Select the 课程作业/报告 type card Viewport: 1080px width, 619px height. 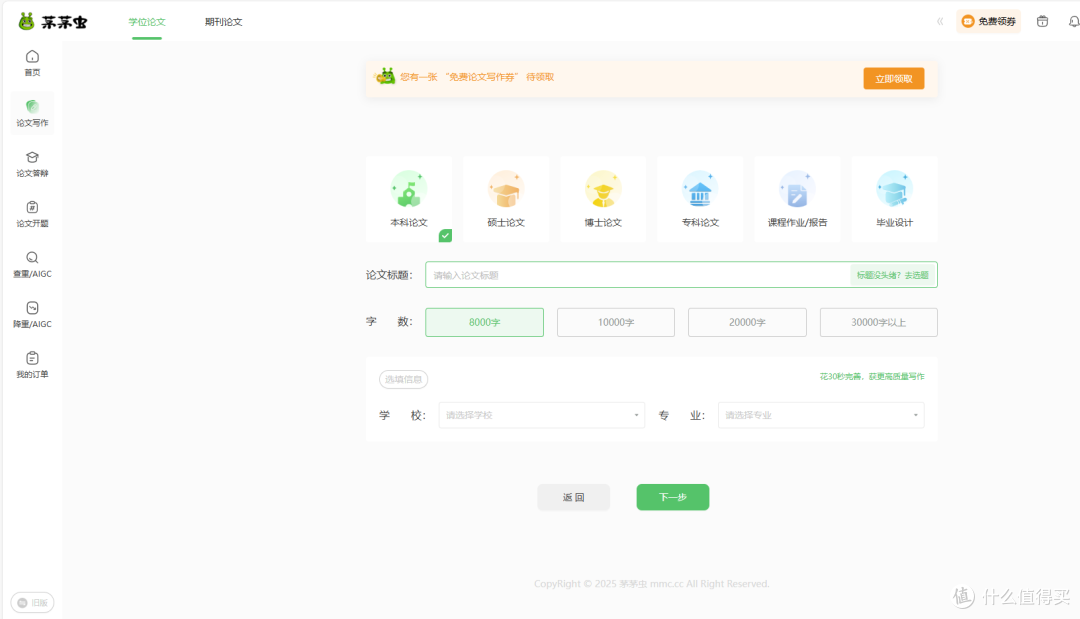pos(798,199)
